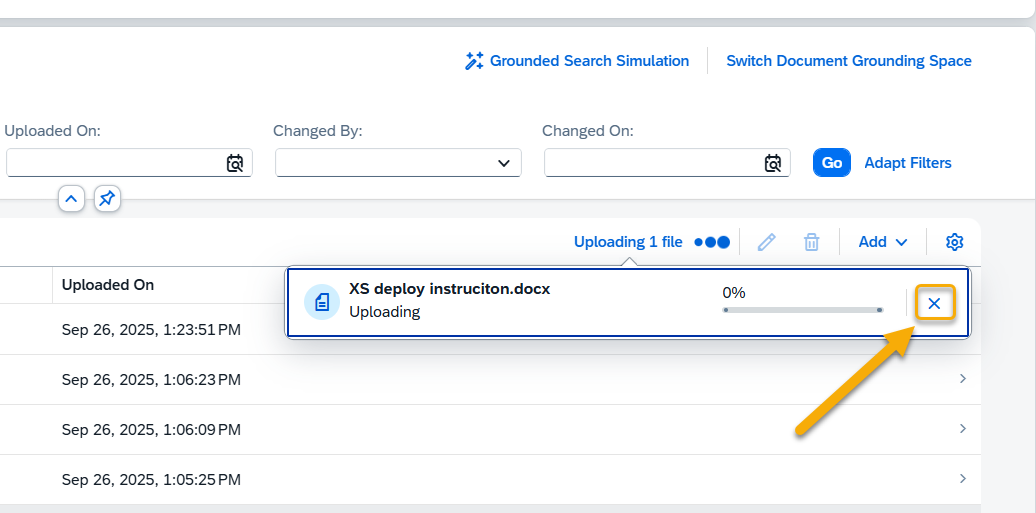Open the row uploaded at 1:06:23 PM via its chevron
This screenshot has height=513, width=1036.
point(962,379)
